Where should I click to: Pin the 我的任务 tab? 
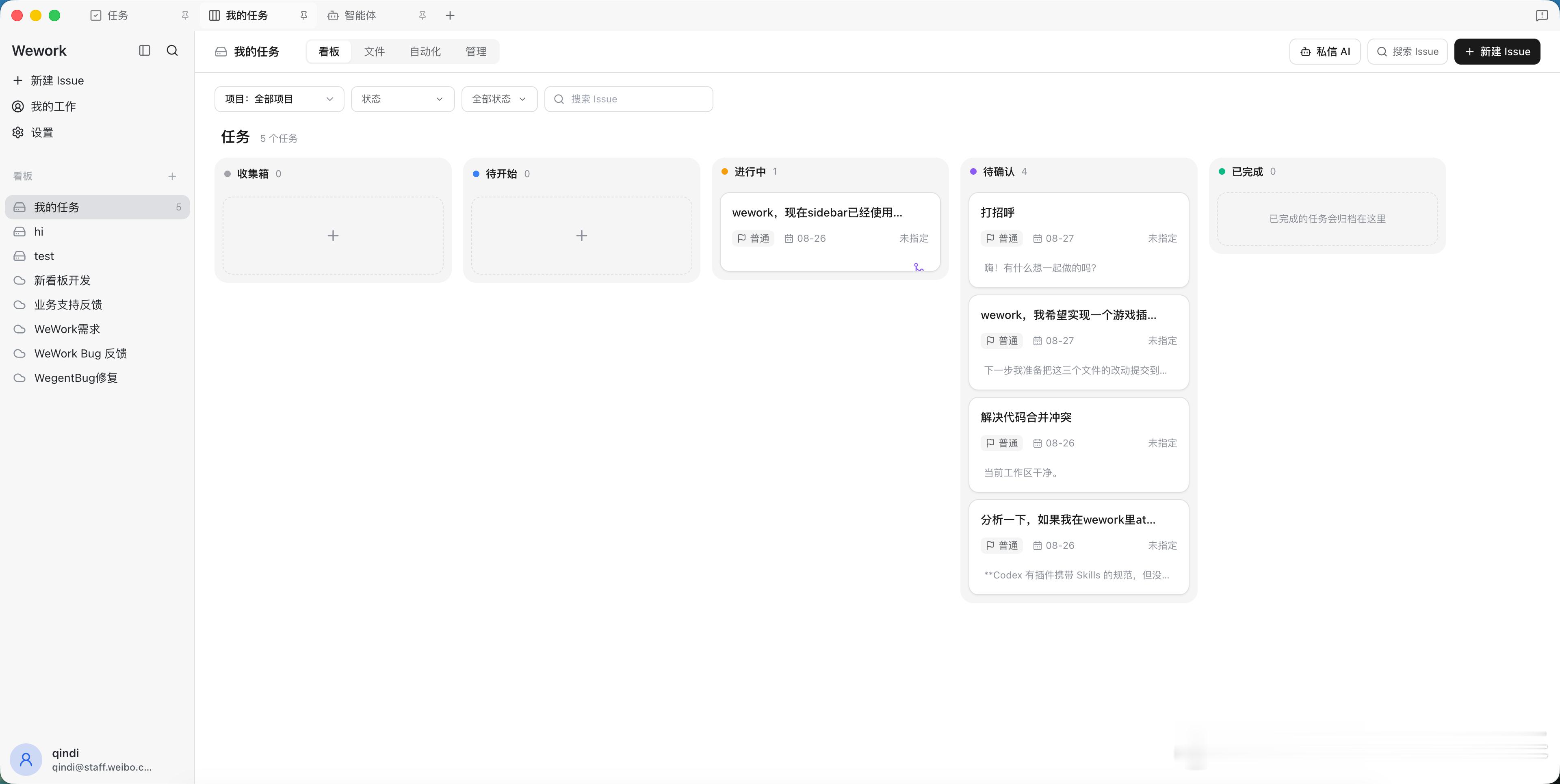tap(303, 16)
